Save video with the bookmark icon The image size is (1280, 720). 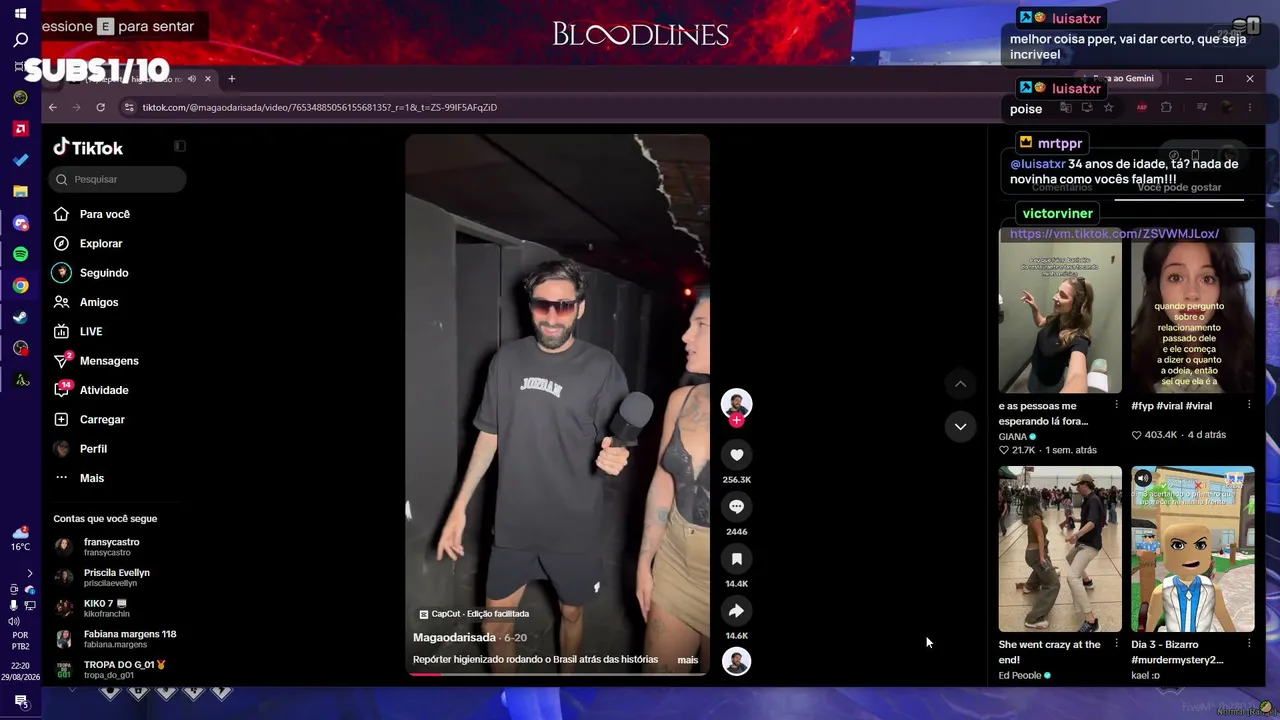737,559
